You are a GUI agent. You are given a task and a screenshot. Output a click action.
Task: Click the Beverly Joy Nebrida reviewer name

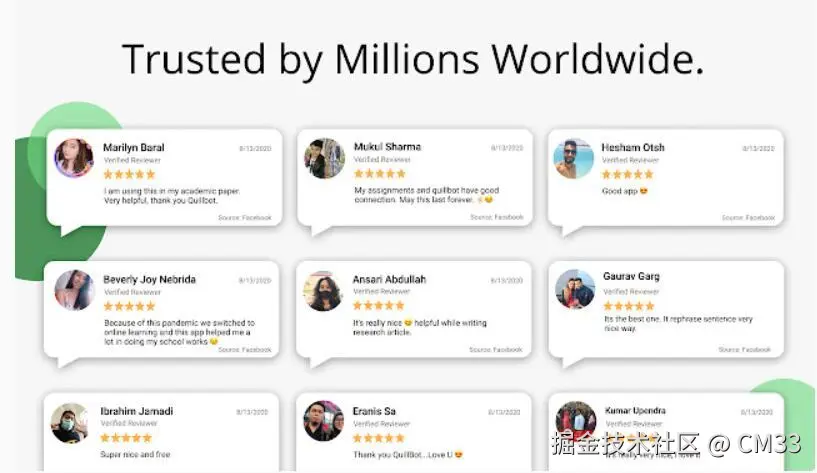click(x=150, y=280)
